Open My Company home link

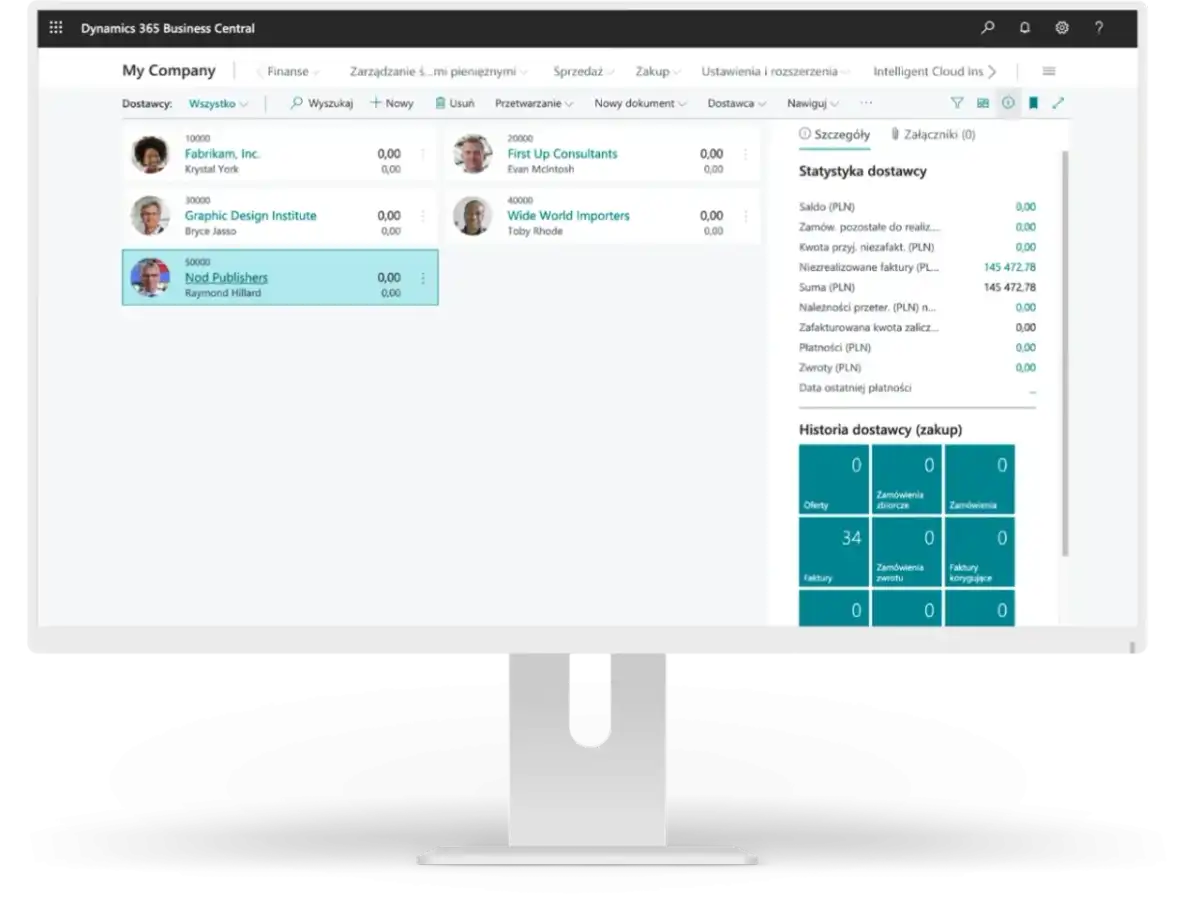pyautogui.click(x=169, y=71)
